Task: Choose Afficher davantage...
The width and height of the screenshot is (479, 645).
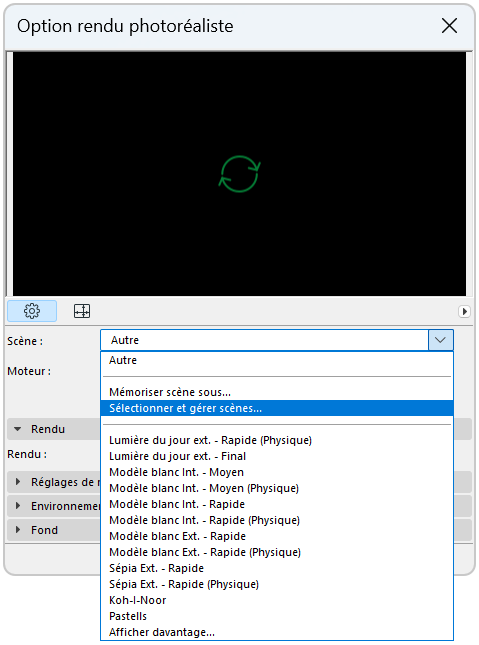Action: click(277, 632)
